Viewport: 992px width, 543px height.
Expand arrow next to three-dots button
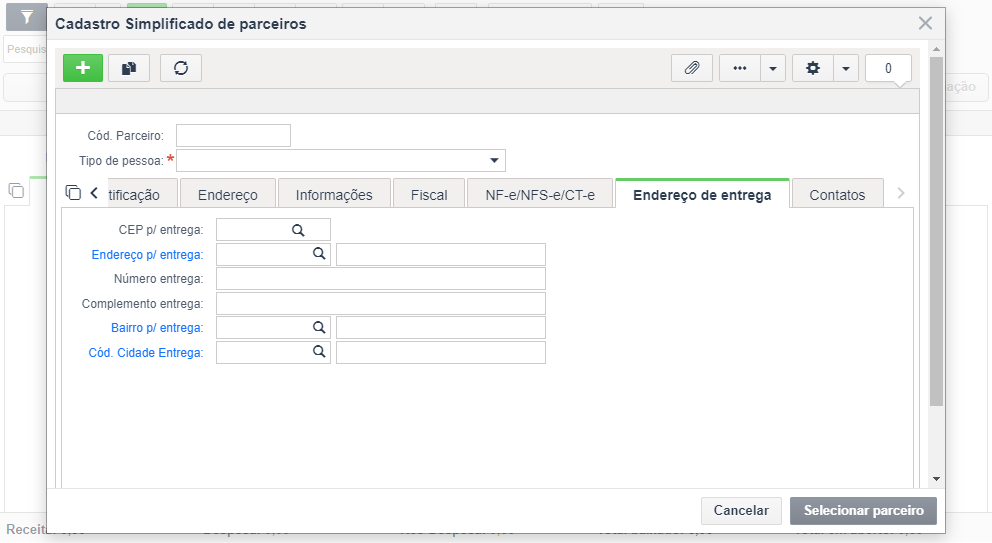[x=772, y=68]
